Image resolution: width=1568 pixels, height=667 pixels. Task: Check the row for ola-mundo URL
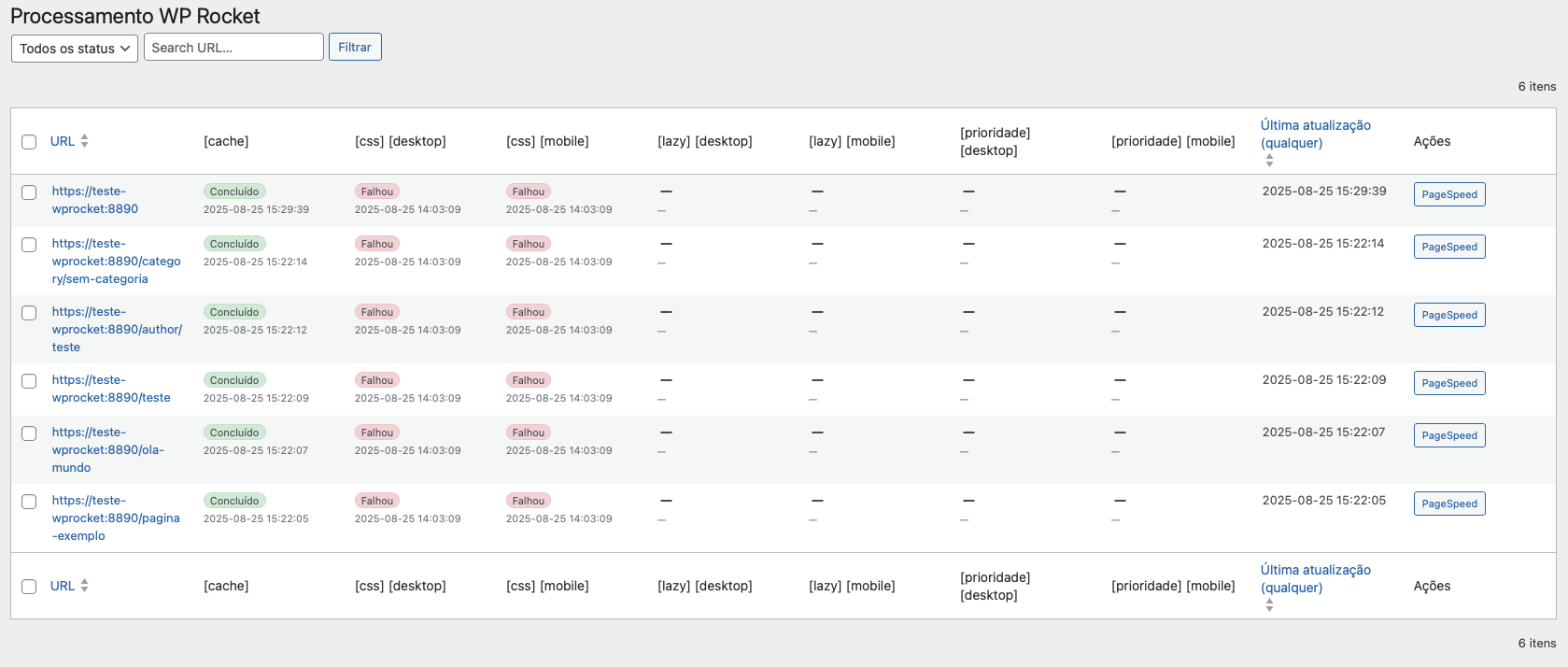point(29,433)
